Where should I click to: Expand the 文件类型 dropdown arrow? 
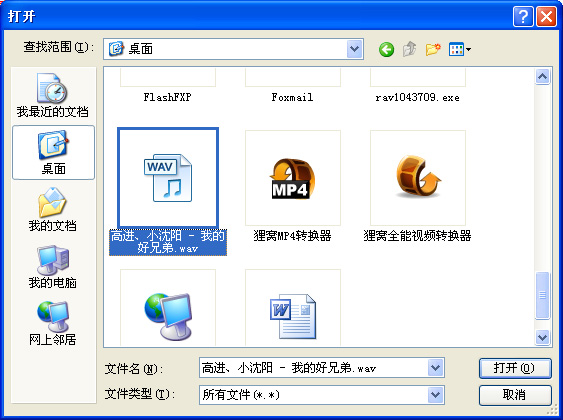coord(436,395)
